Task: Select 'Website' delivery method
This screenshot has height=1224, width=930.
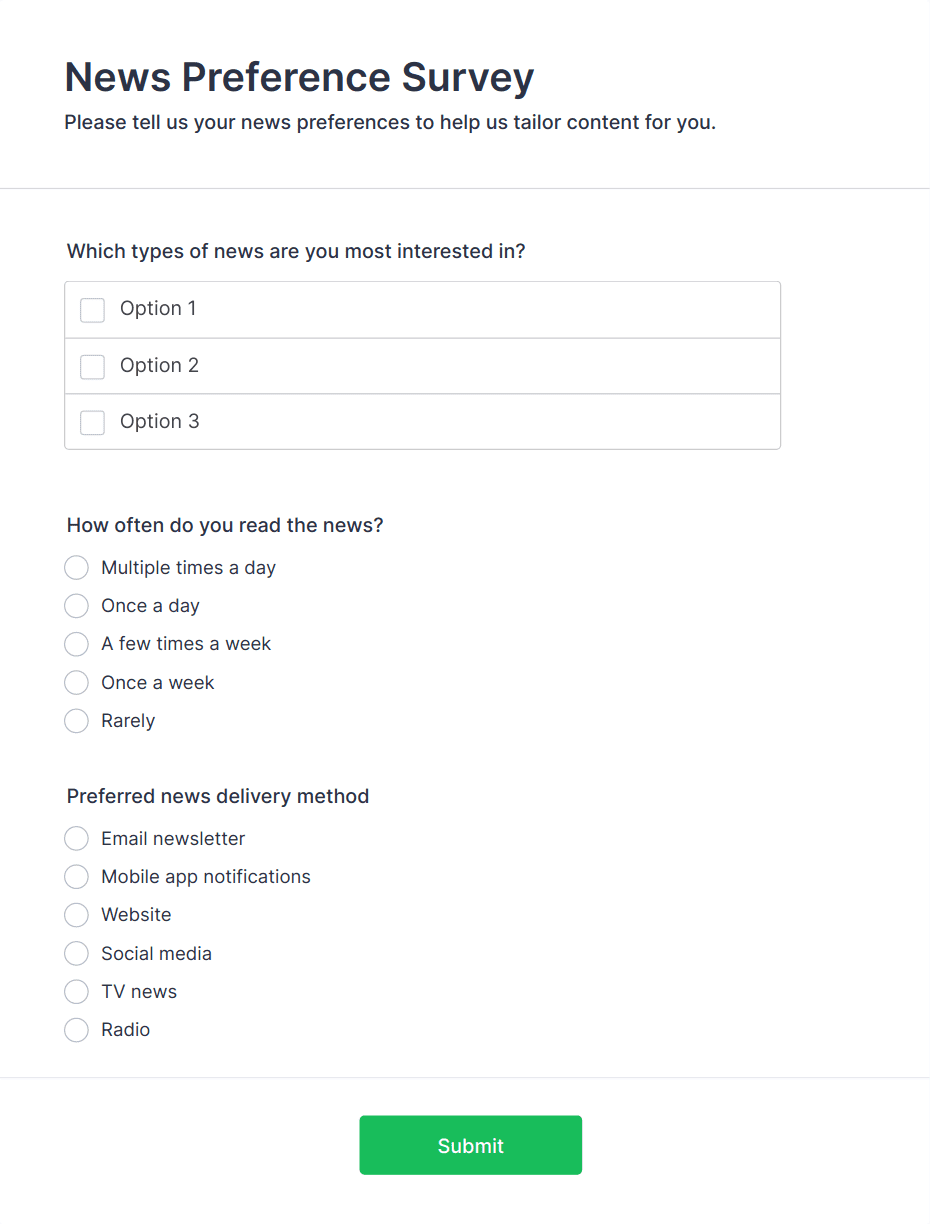Action: 76,915
